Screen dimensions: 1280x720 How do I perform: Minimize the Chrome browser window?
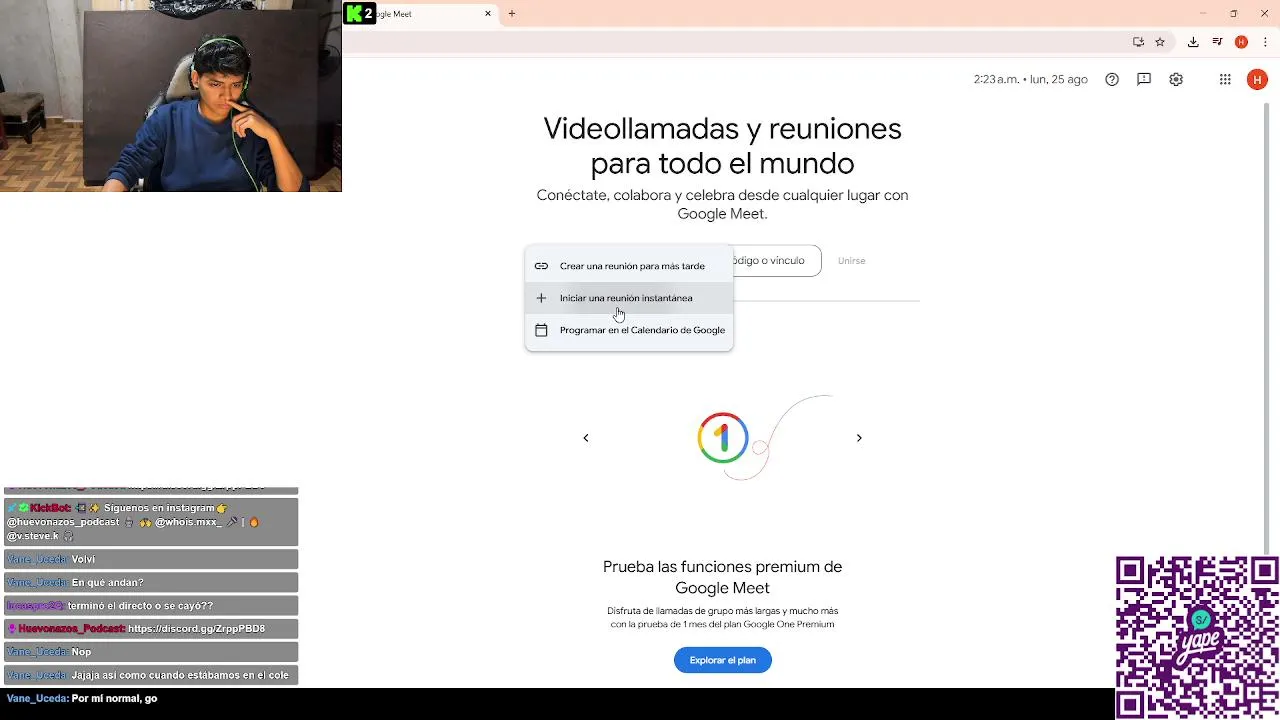[x=1203, y=14]
